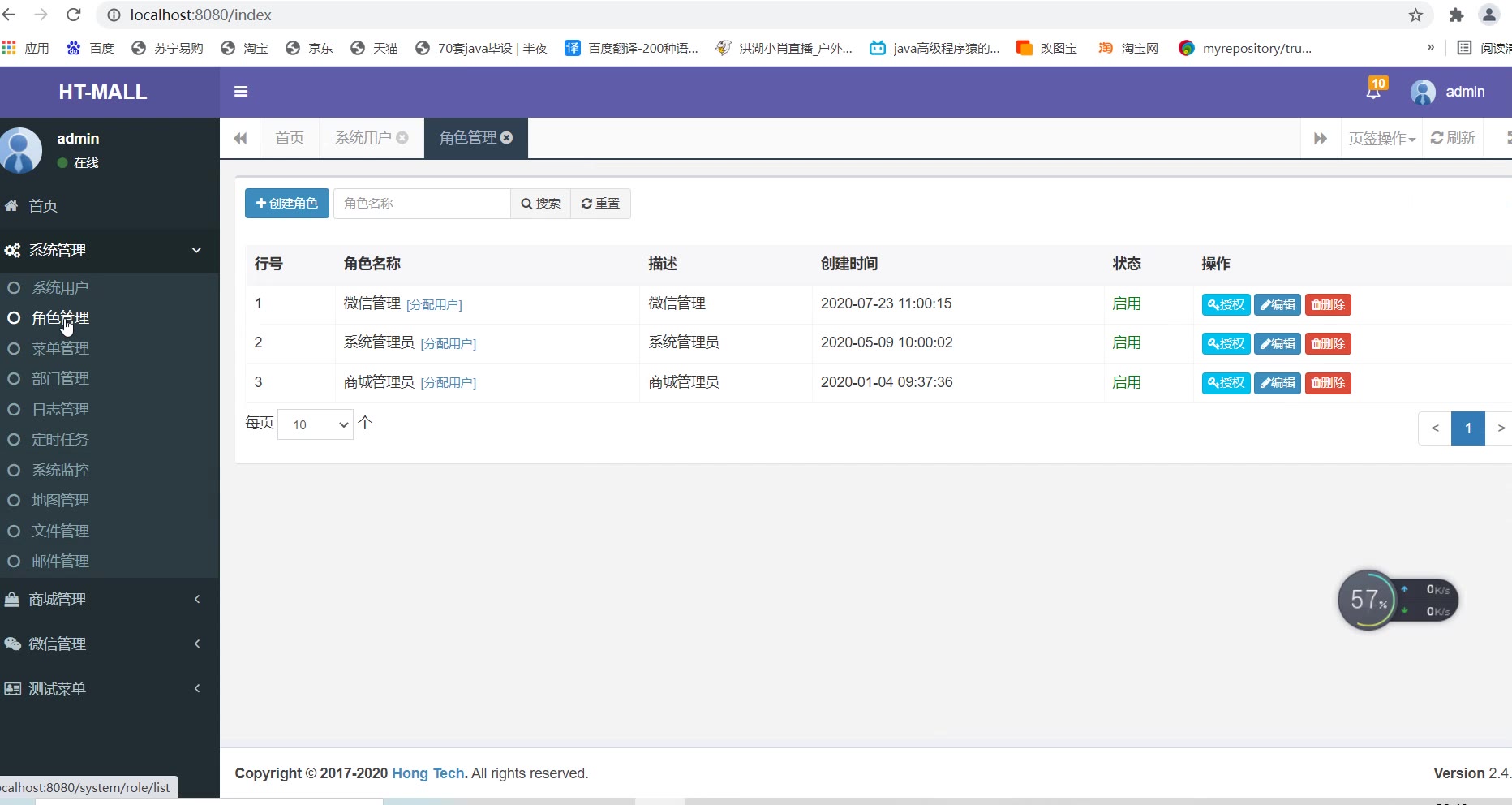1512x805 pixels.
Task: Select page 1 in pagination
Action: (1468, 428)
